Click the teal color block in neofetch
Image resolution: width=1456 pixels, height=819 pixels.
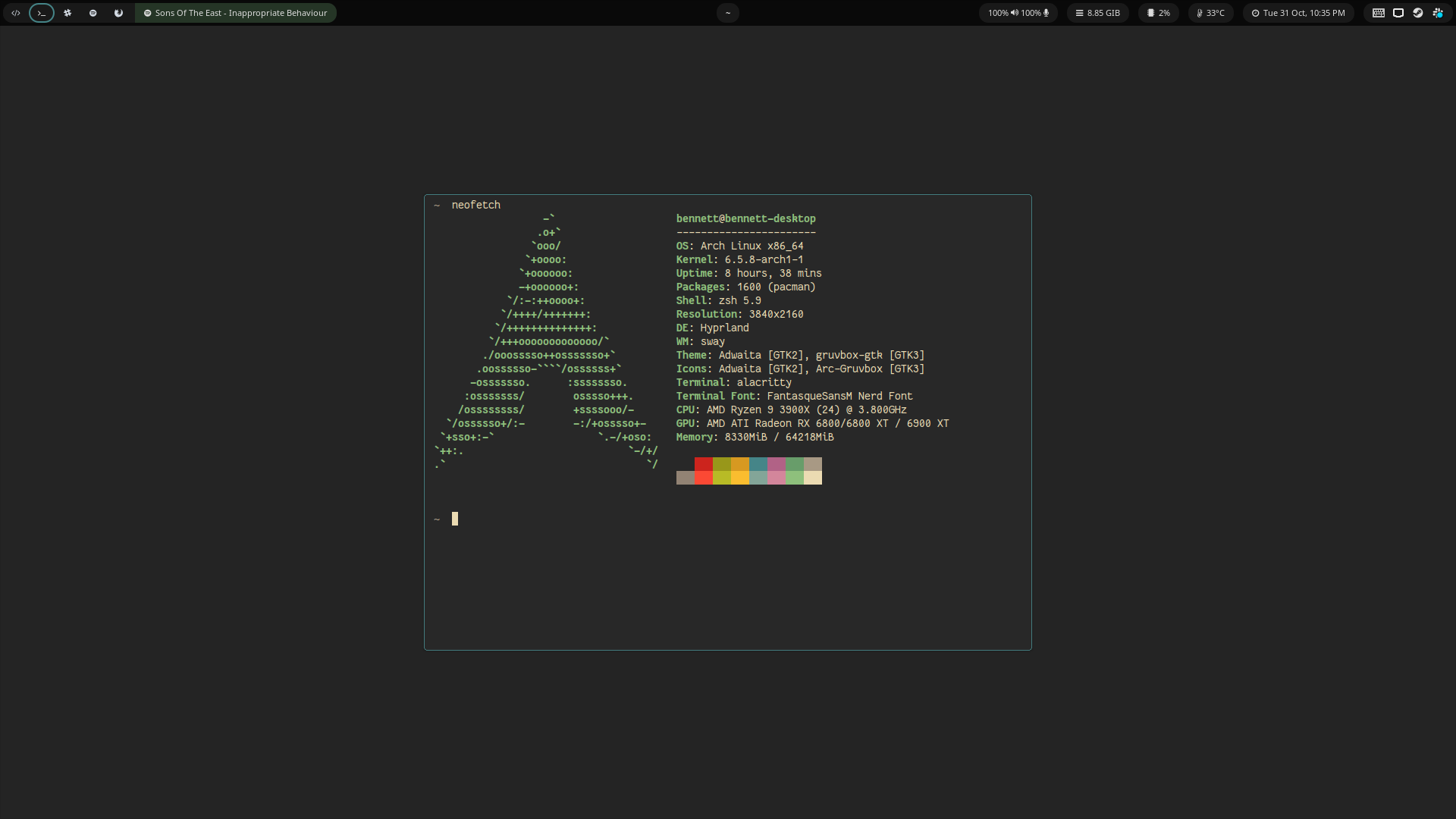point(758,464)
